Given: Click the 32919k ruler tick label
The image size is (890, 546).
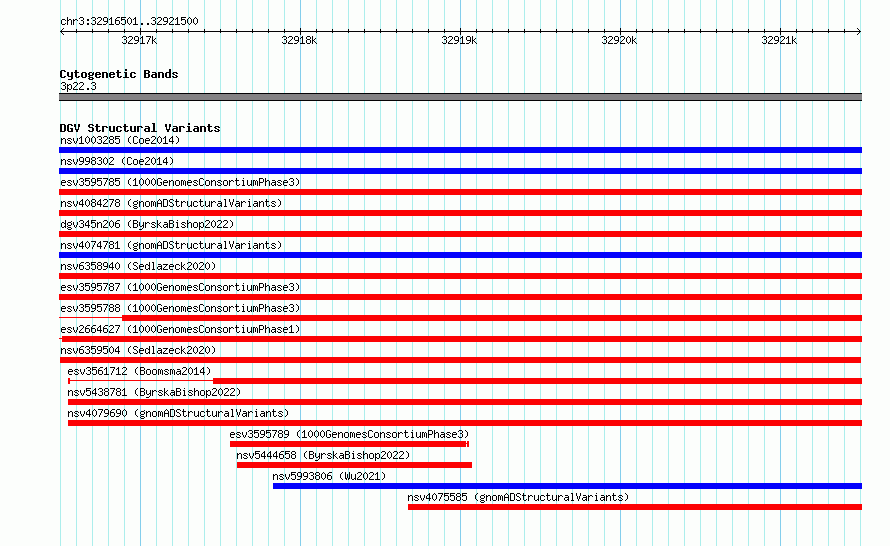Looking at the screenshot, I should (459, 40).
